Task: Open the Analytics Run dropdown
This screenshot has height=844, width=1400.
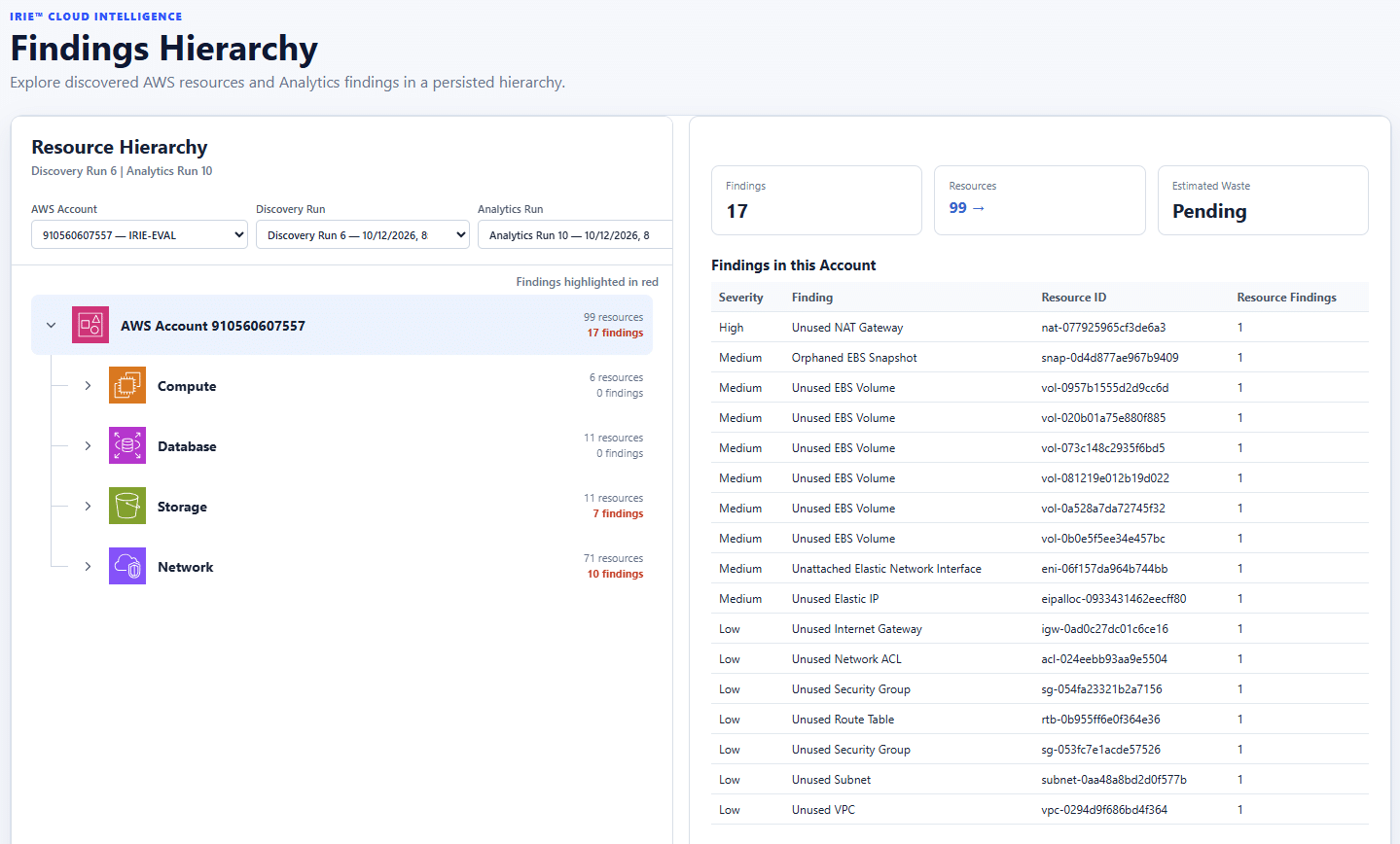Action: [x=575, y=234]
